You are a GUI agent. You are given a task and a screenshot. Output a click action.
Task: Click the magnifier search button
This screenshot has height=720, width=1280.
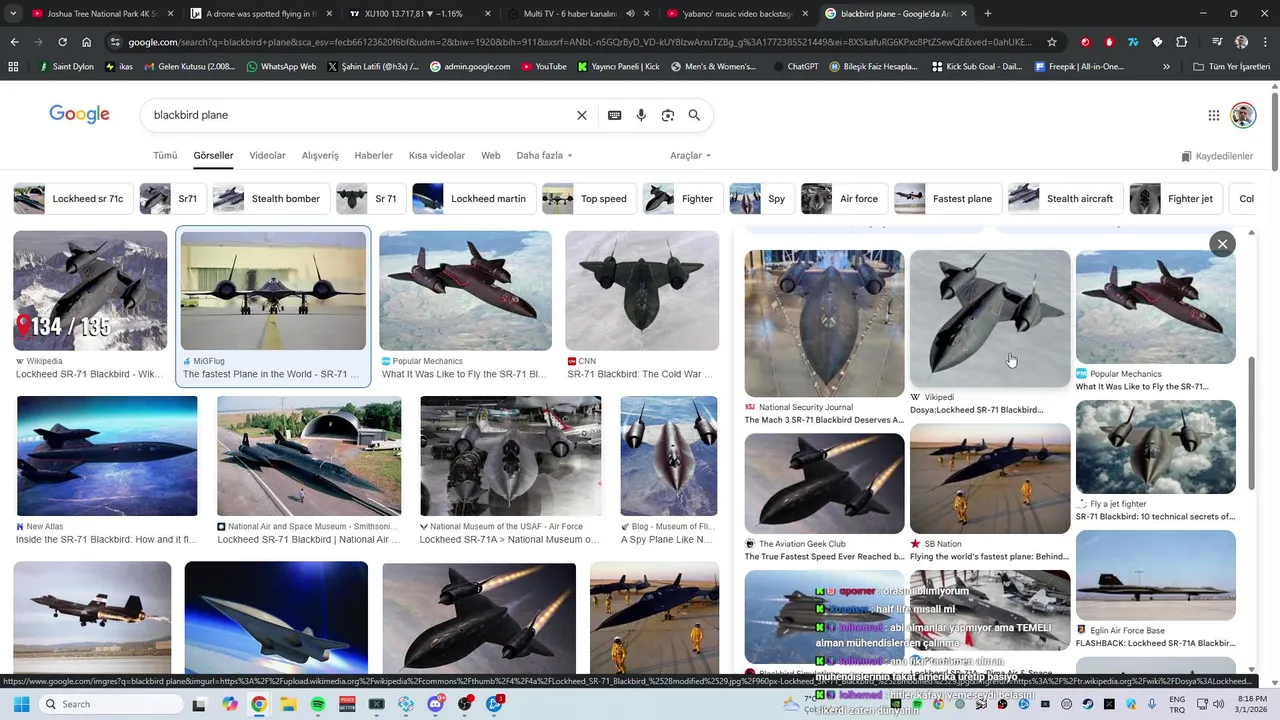pyautogui.click(x=694, y=115)
